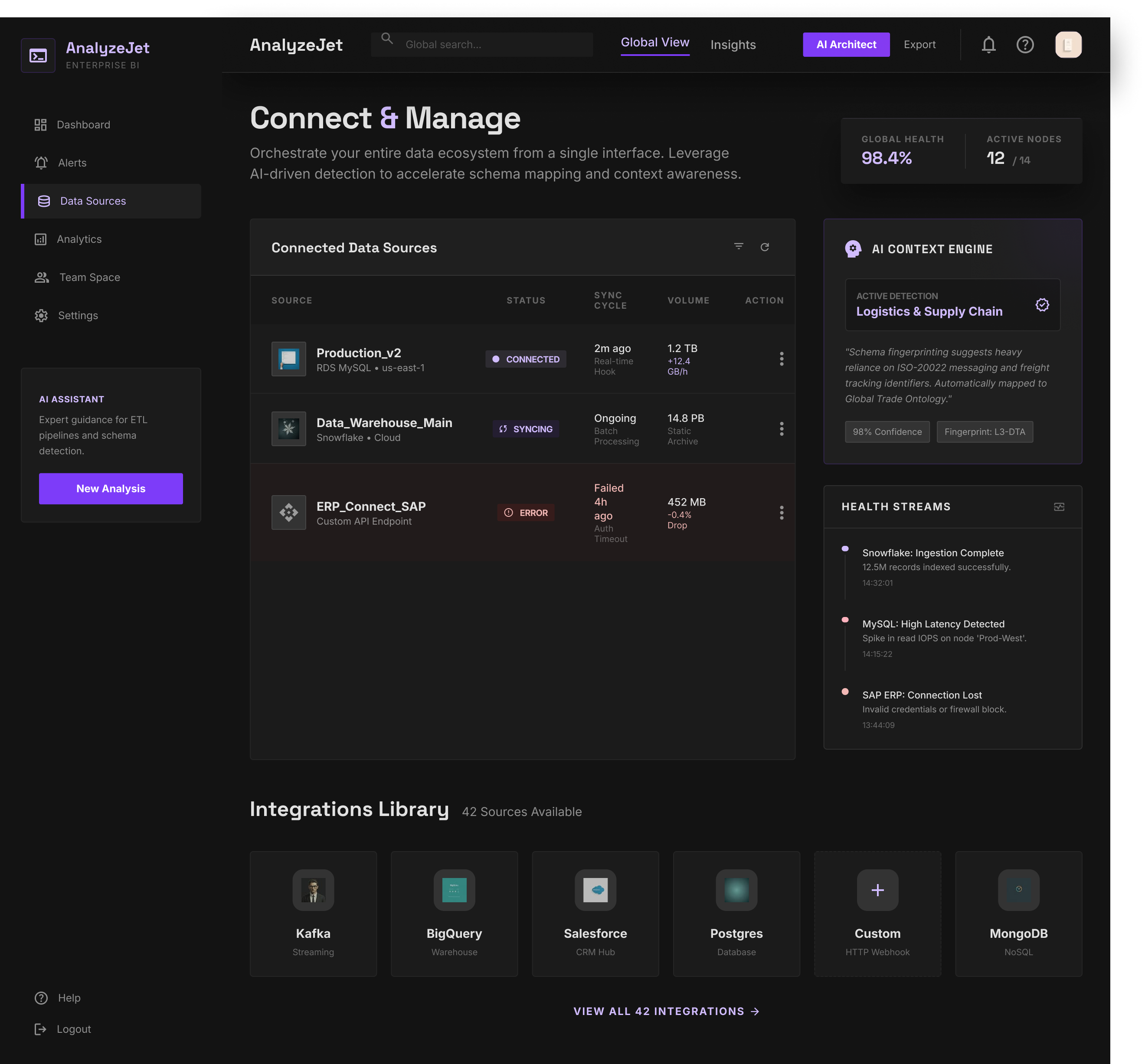Click into the Global search field

click(490, 45)
